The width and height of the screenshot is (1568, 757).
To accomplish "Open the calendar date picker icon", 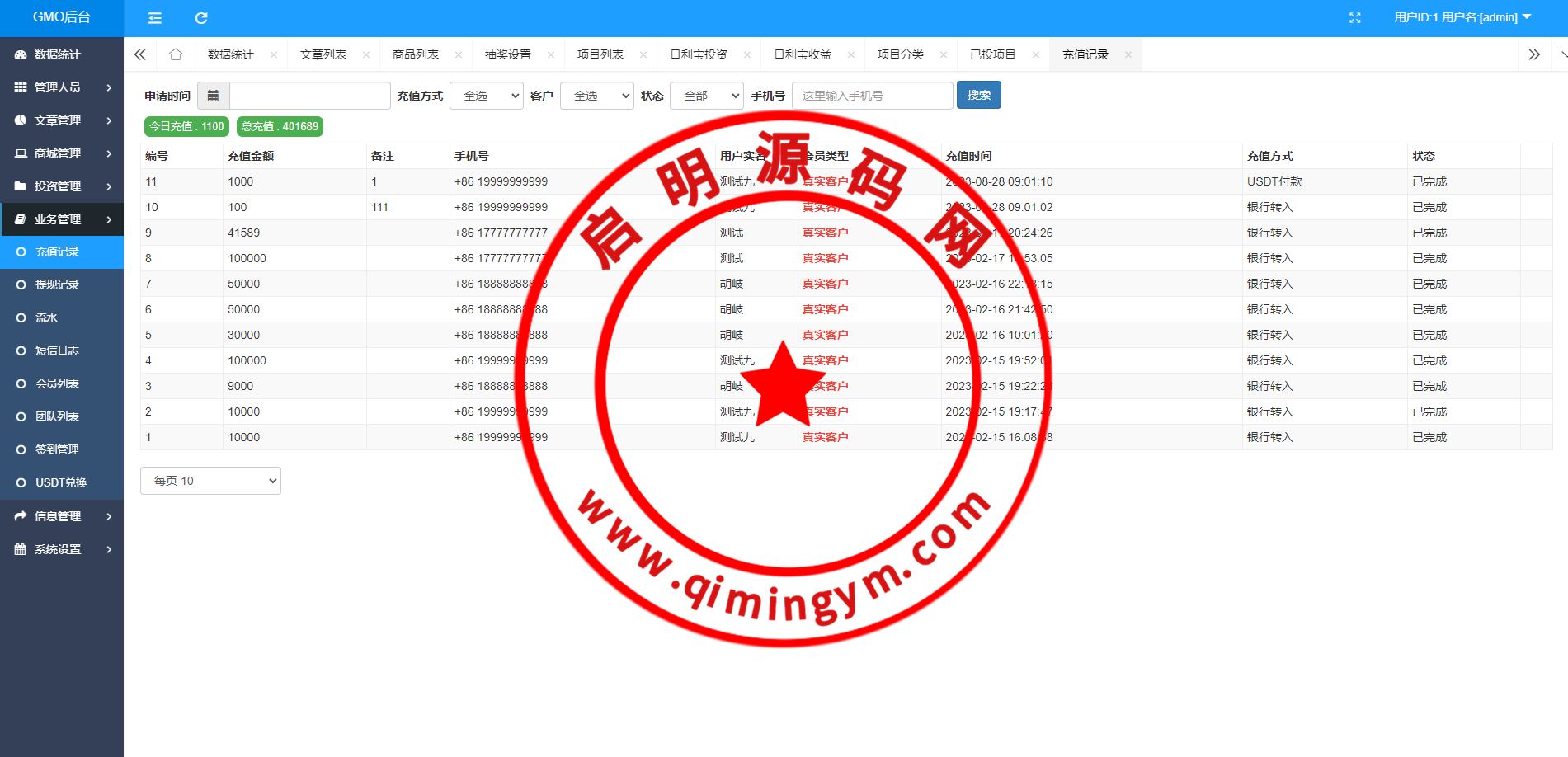I will (x=213, y=96).
